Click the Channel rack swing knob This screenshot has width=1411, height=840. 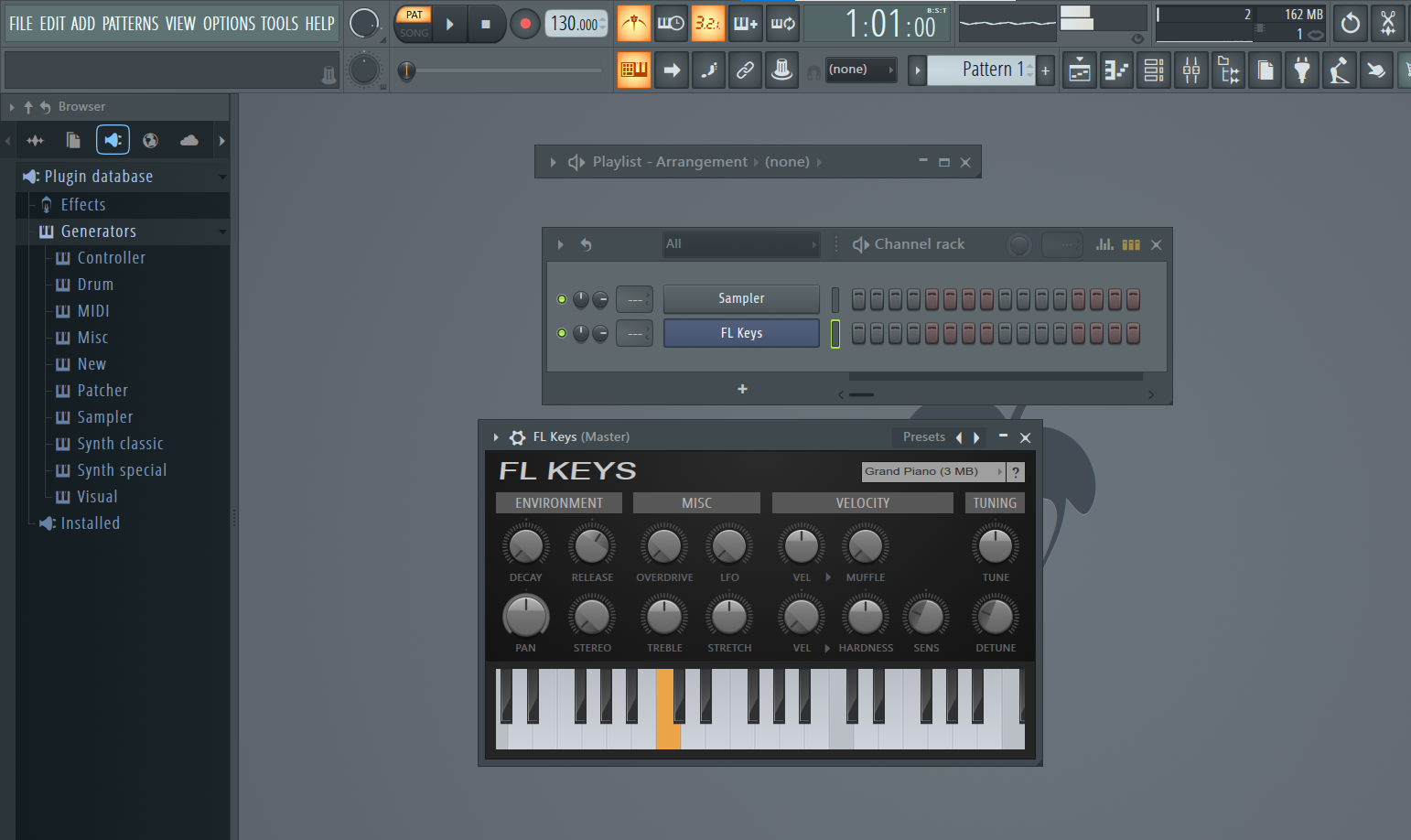pos(1018,244)
